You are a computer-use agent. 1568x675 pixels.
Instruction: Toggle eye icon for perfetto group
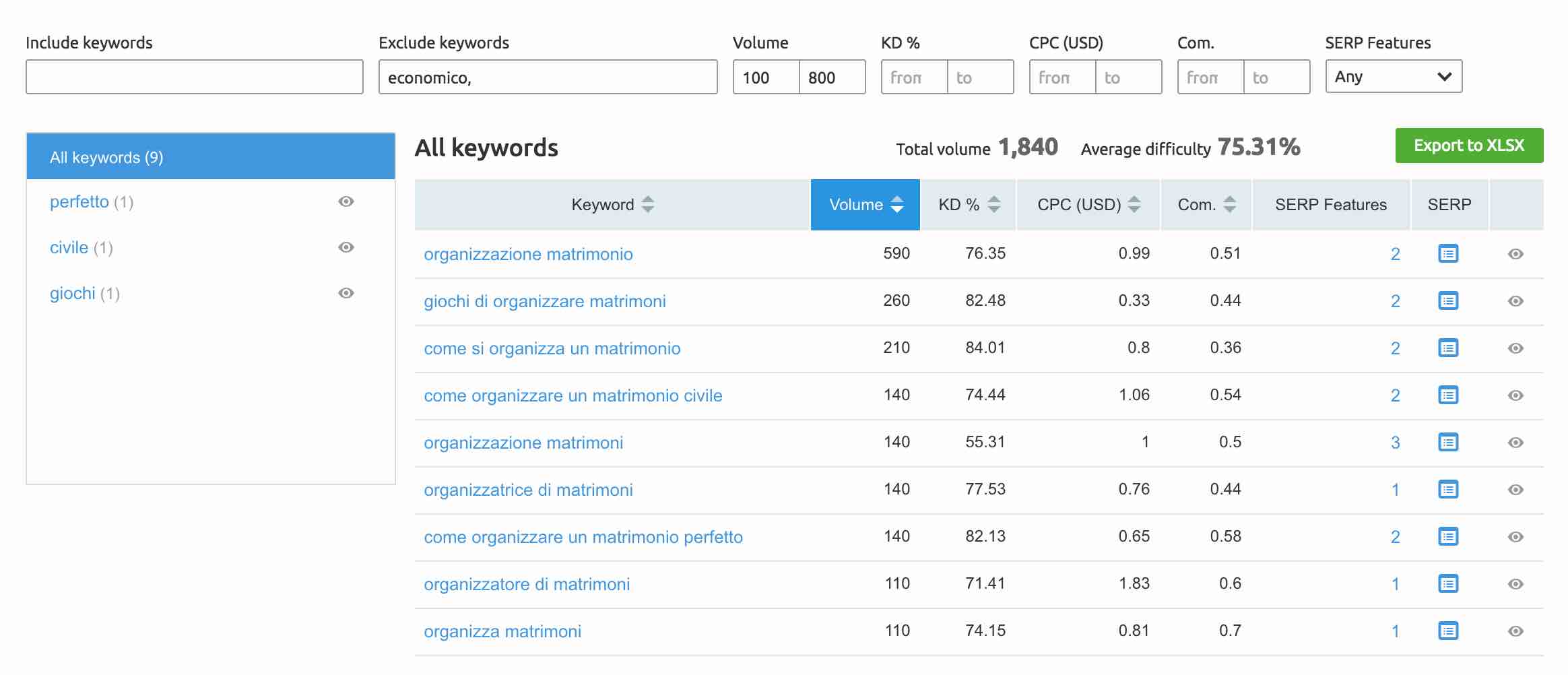click(x=346, y=201)
